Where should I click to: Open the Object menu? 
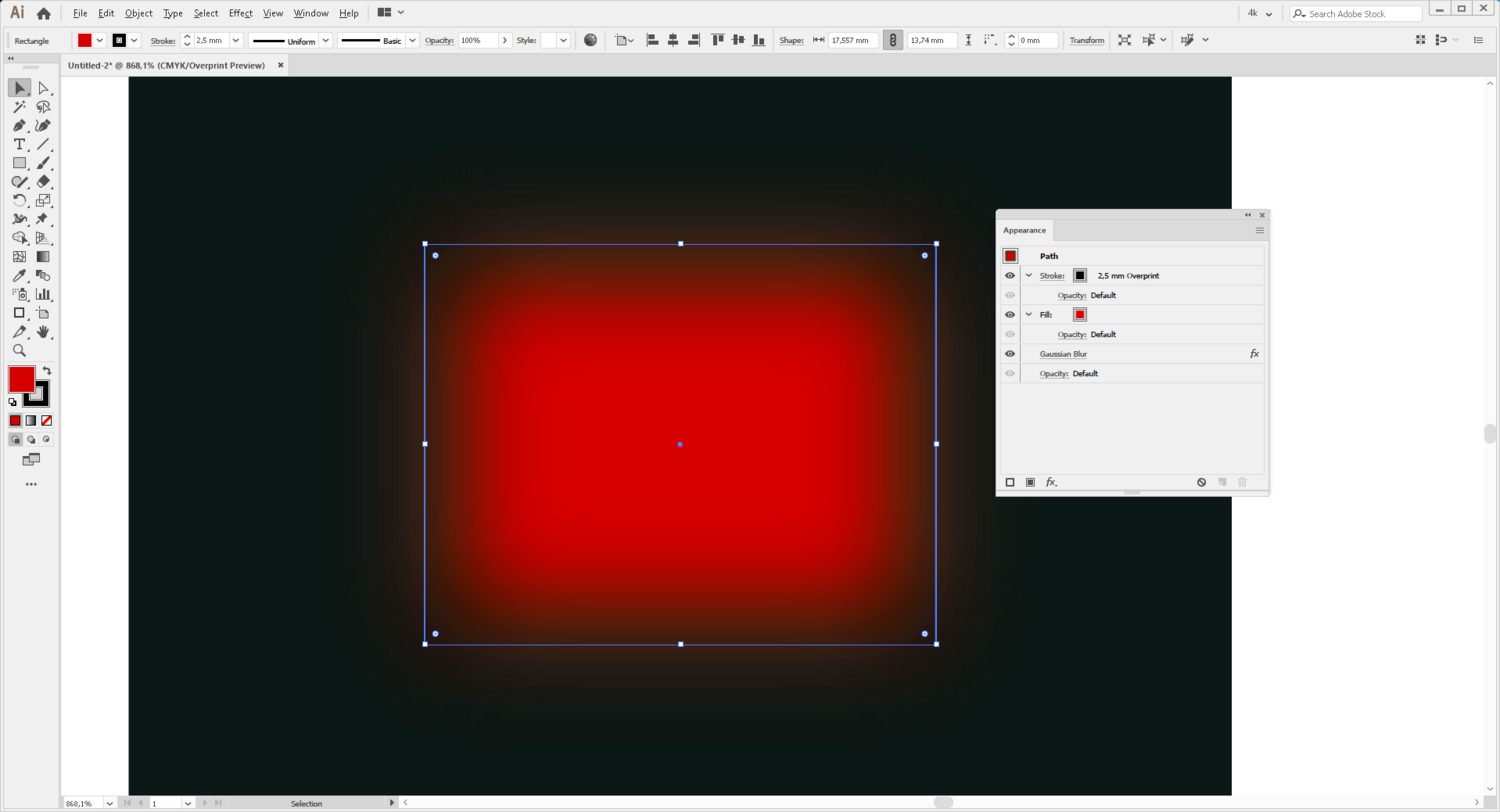(138, 13)
